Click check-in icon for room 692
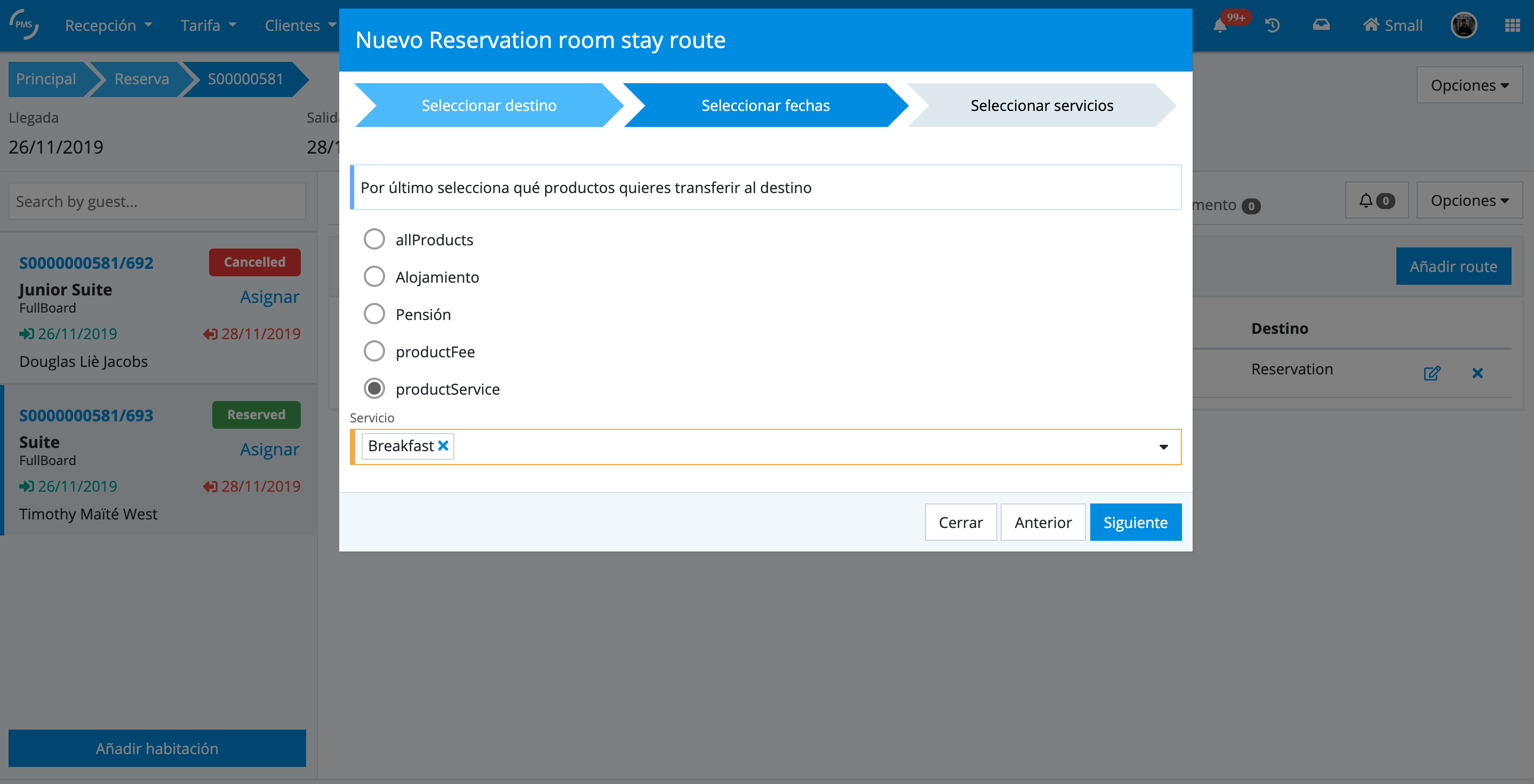 (x=26, y=334)
